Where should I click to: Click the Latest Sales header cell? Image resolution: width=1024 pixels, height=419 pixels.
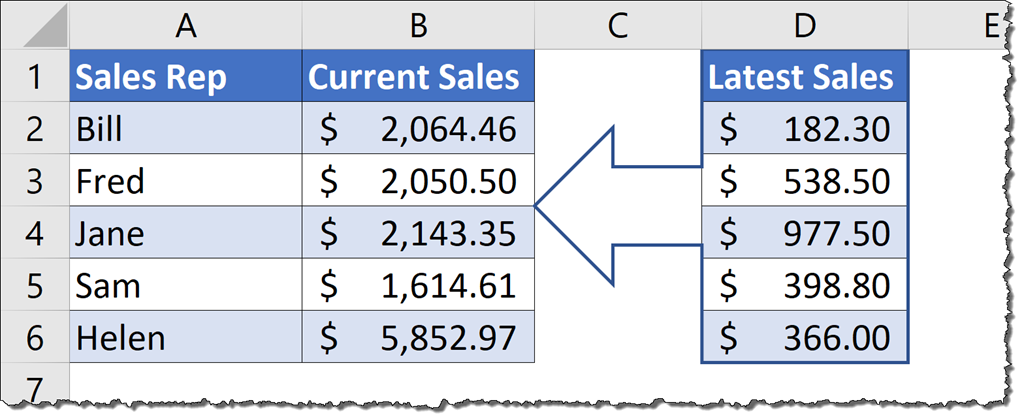pyautogui.click(x=805, y=77)
